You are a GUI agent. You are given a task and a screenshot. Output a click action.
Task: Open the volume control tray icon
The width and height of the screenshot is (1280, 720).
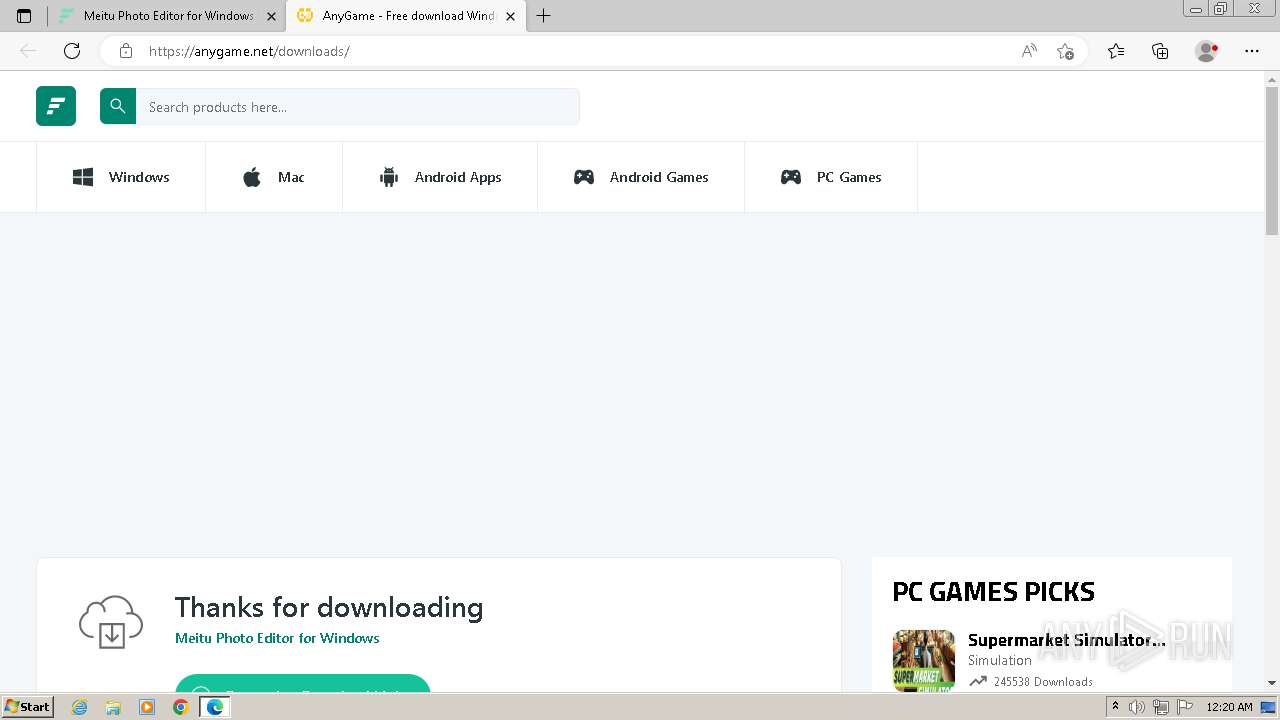(x=1137, y=707)
